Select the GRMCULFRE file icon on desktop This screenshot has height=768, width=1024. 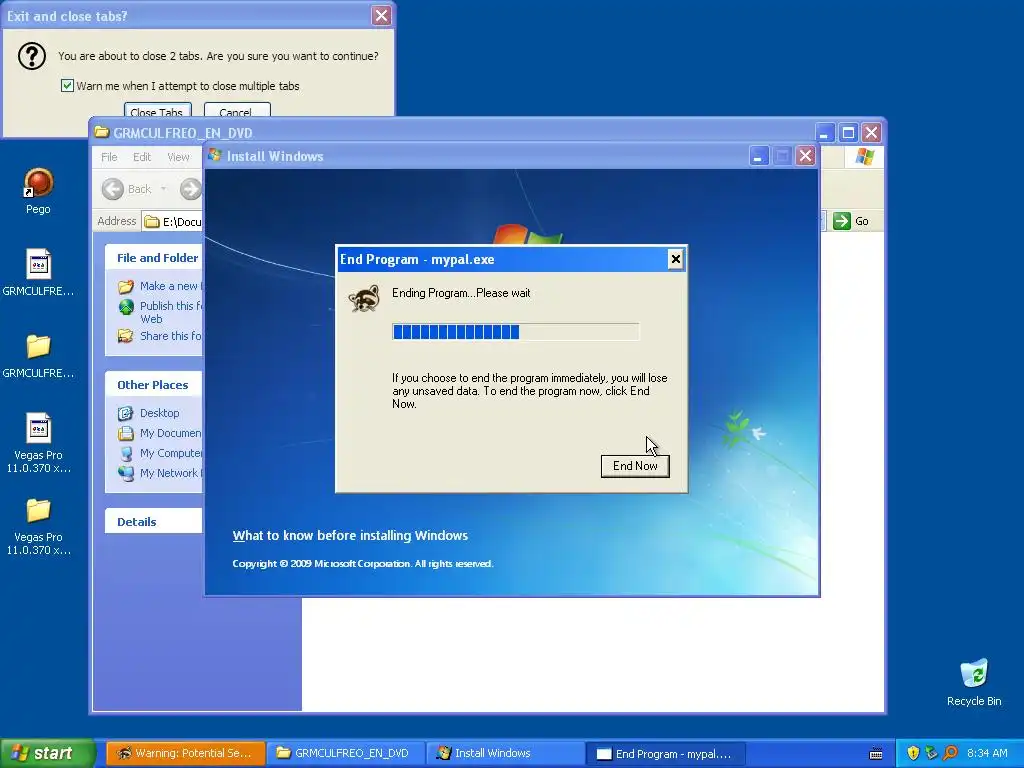(x=38, y=272)
